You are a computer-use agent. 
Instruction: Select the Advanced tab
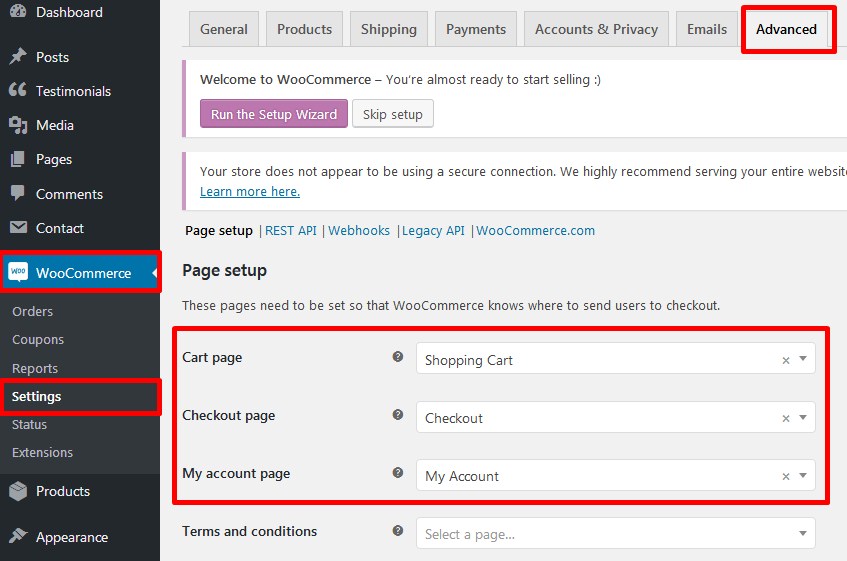(x=786, y=29)
